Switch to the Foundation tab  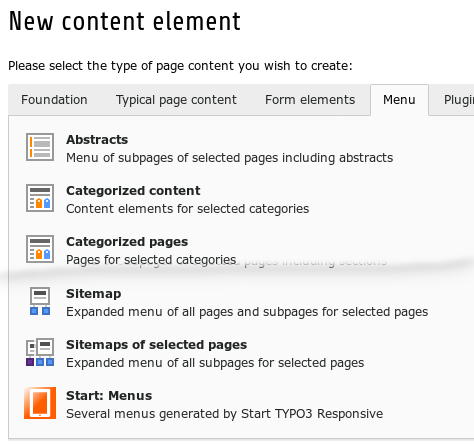54,100
